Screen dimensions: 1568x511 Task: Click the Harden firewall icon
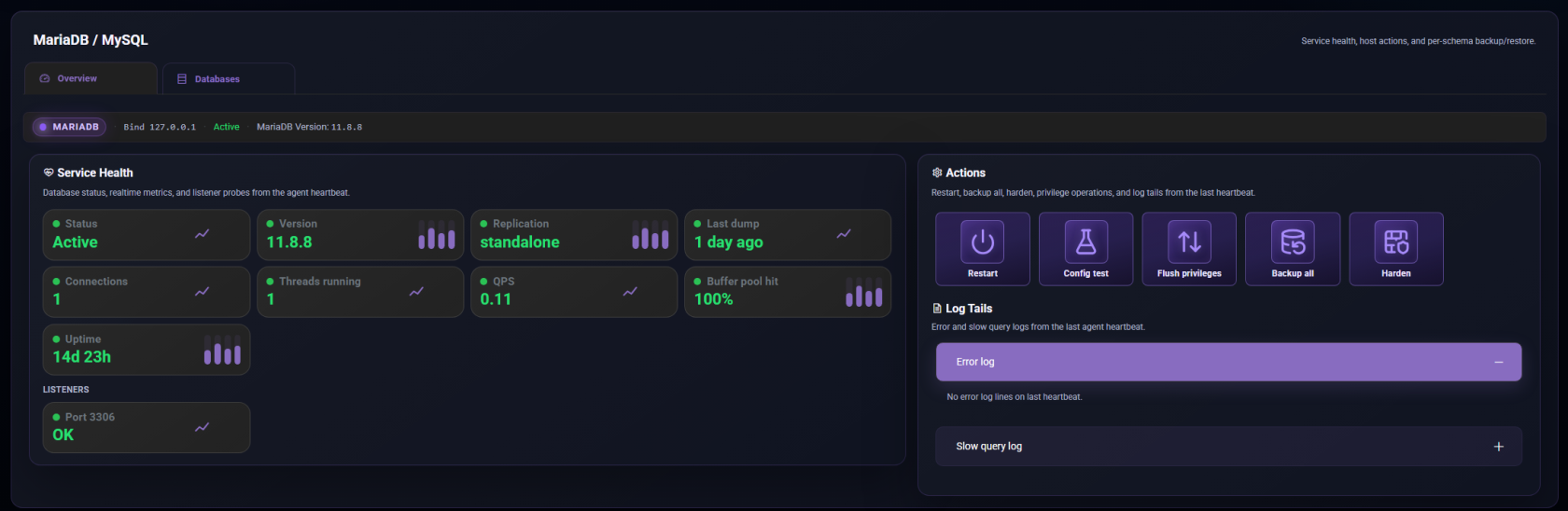(x=1396, y=242)
